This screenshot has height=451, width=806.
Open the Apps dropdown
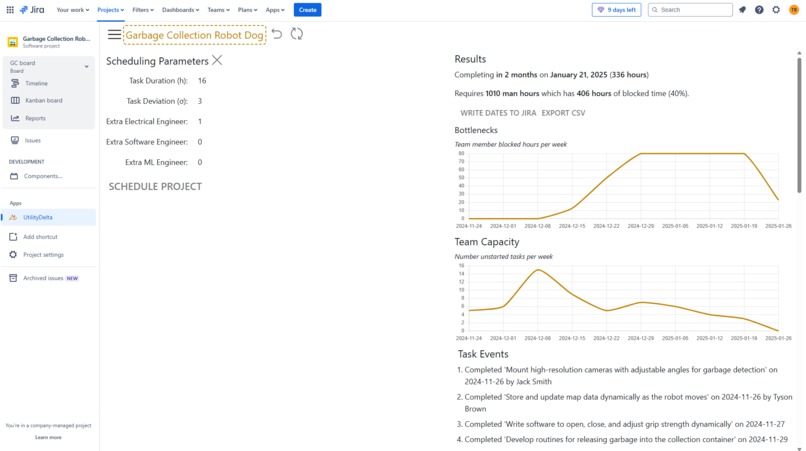[275, 10]
